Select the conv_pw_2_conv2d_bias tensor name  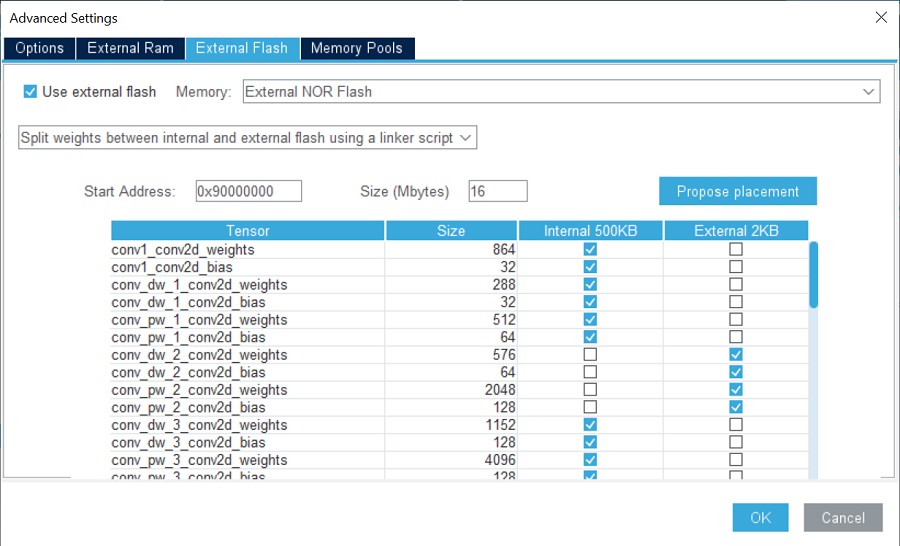pyautogui.click(x=188, y=407)
